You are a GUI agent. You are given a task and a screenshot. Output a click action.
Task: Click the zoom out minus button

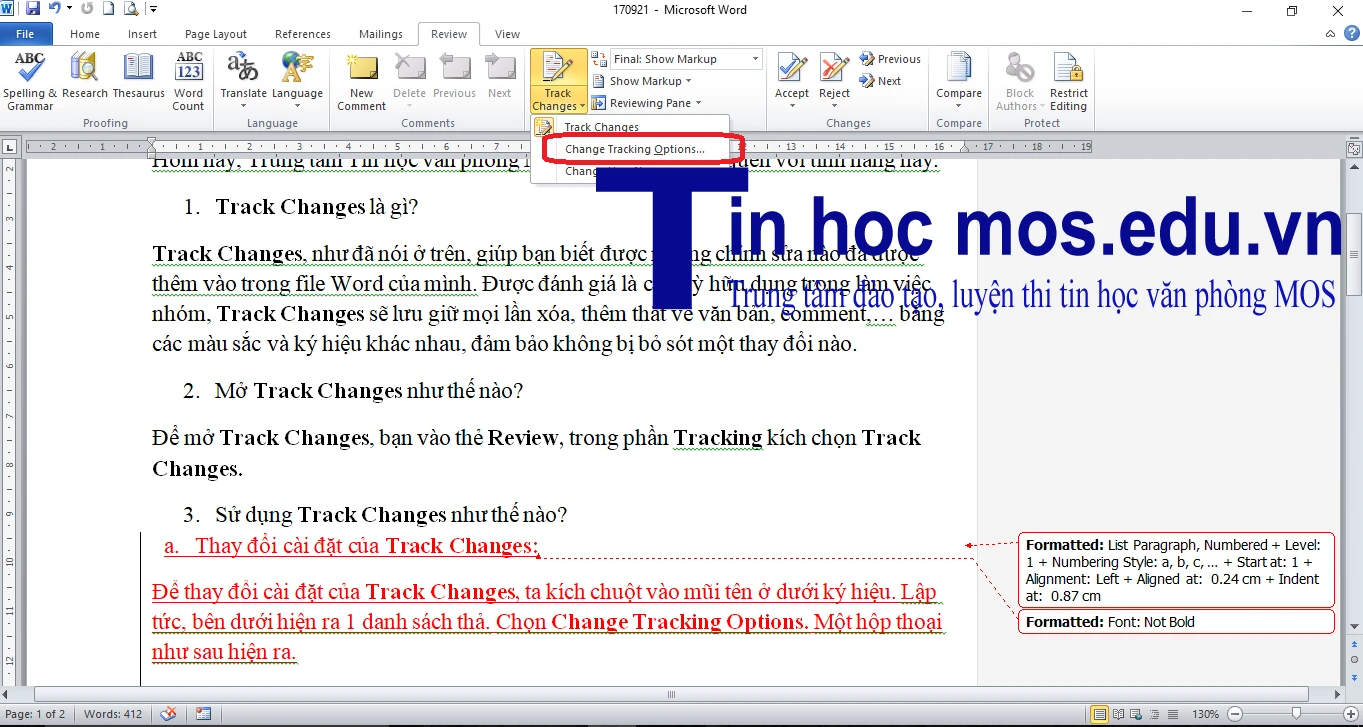(1235, 714)
